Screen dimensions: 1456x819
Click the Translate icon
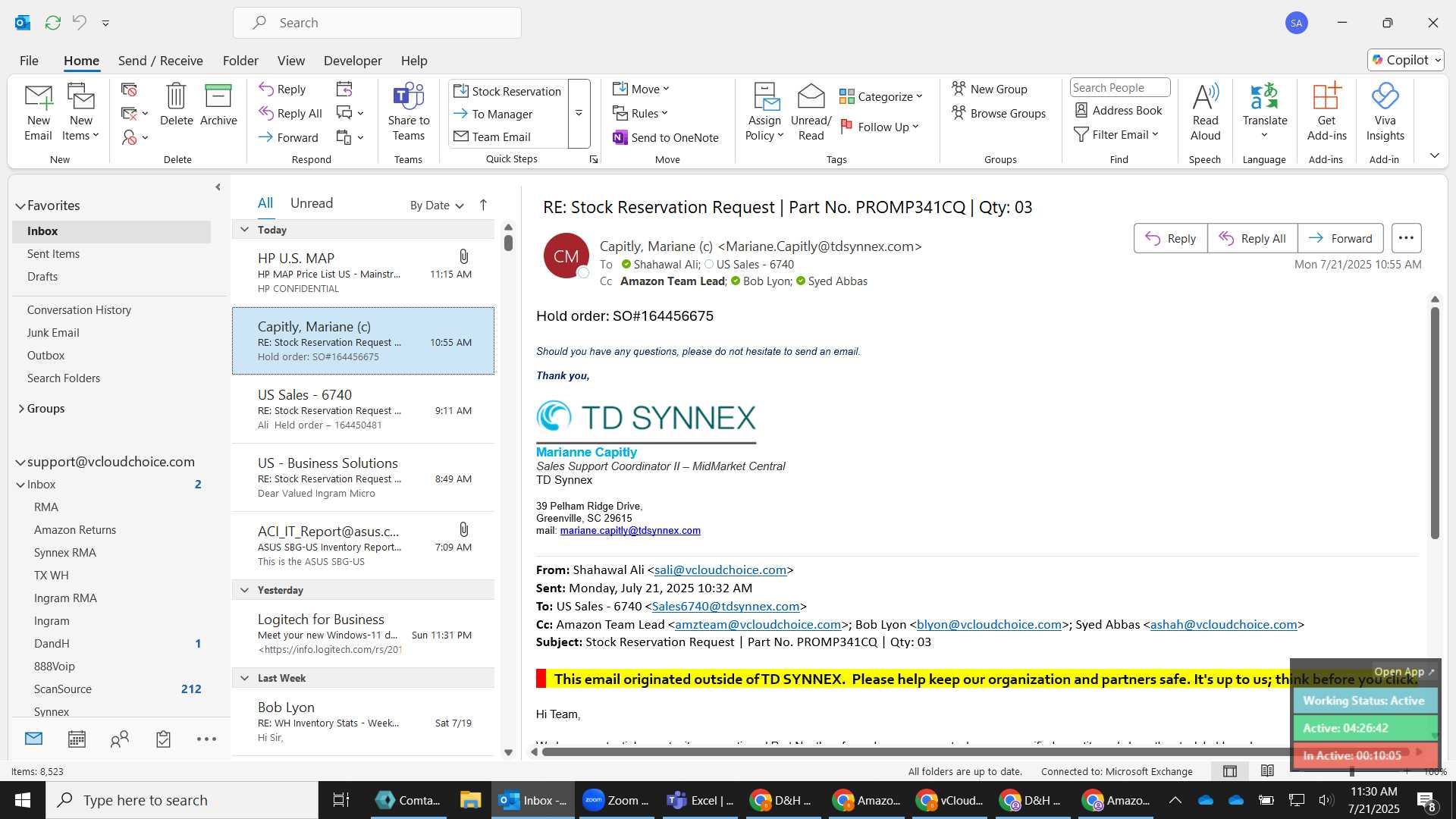(1264, 96)
